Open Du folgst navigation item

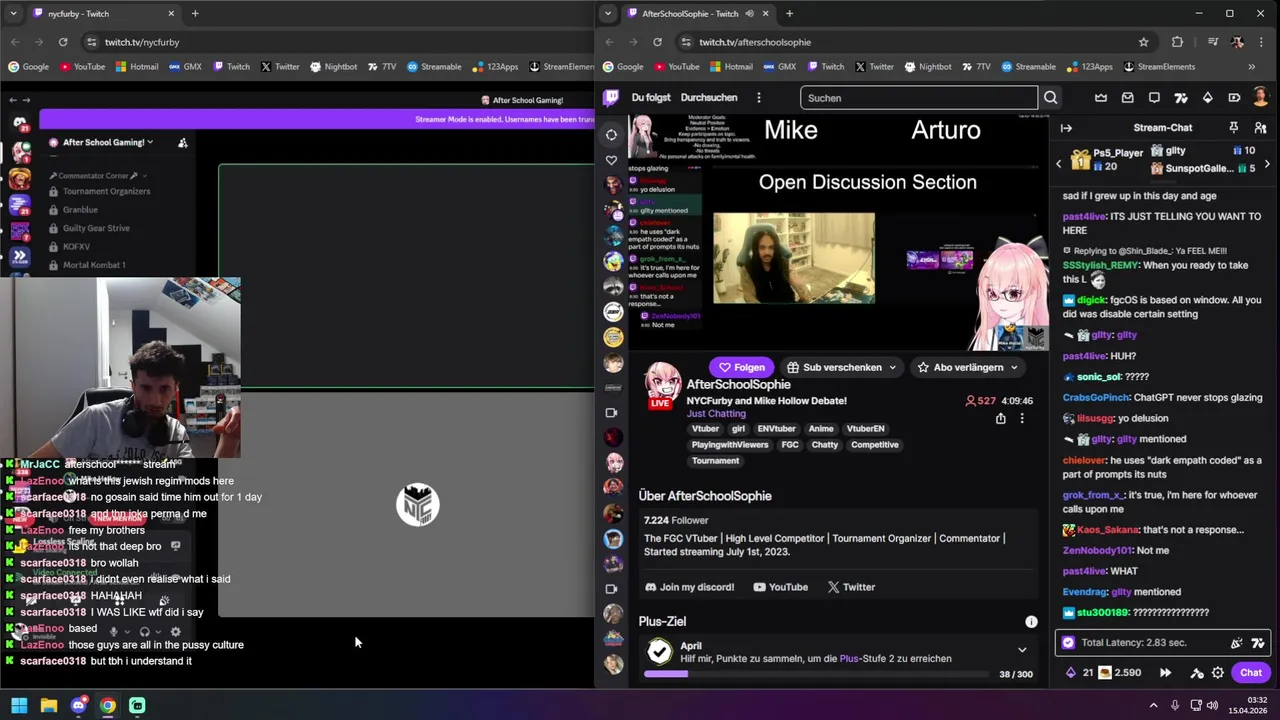(651, 98)
